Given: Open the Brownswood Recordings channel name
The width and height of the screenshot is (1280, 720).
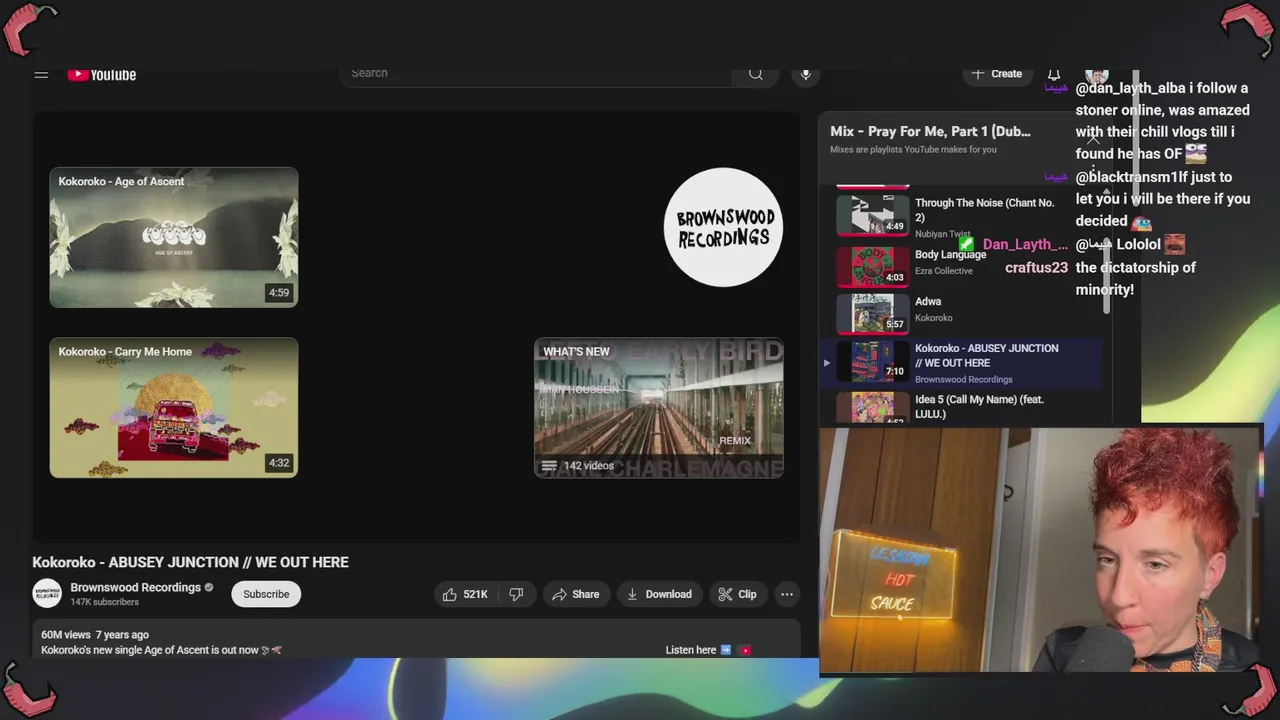Looking at the screenshot, I should [136, 587].
